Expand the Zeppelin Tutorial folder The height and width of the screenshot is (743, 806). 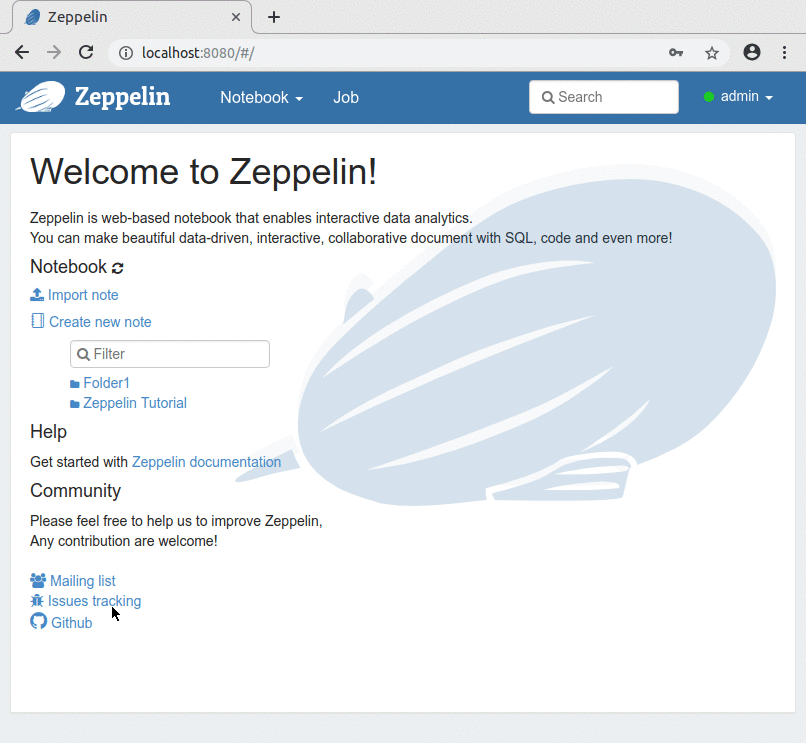click(x=135, y=403)
